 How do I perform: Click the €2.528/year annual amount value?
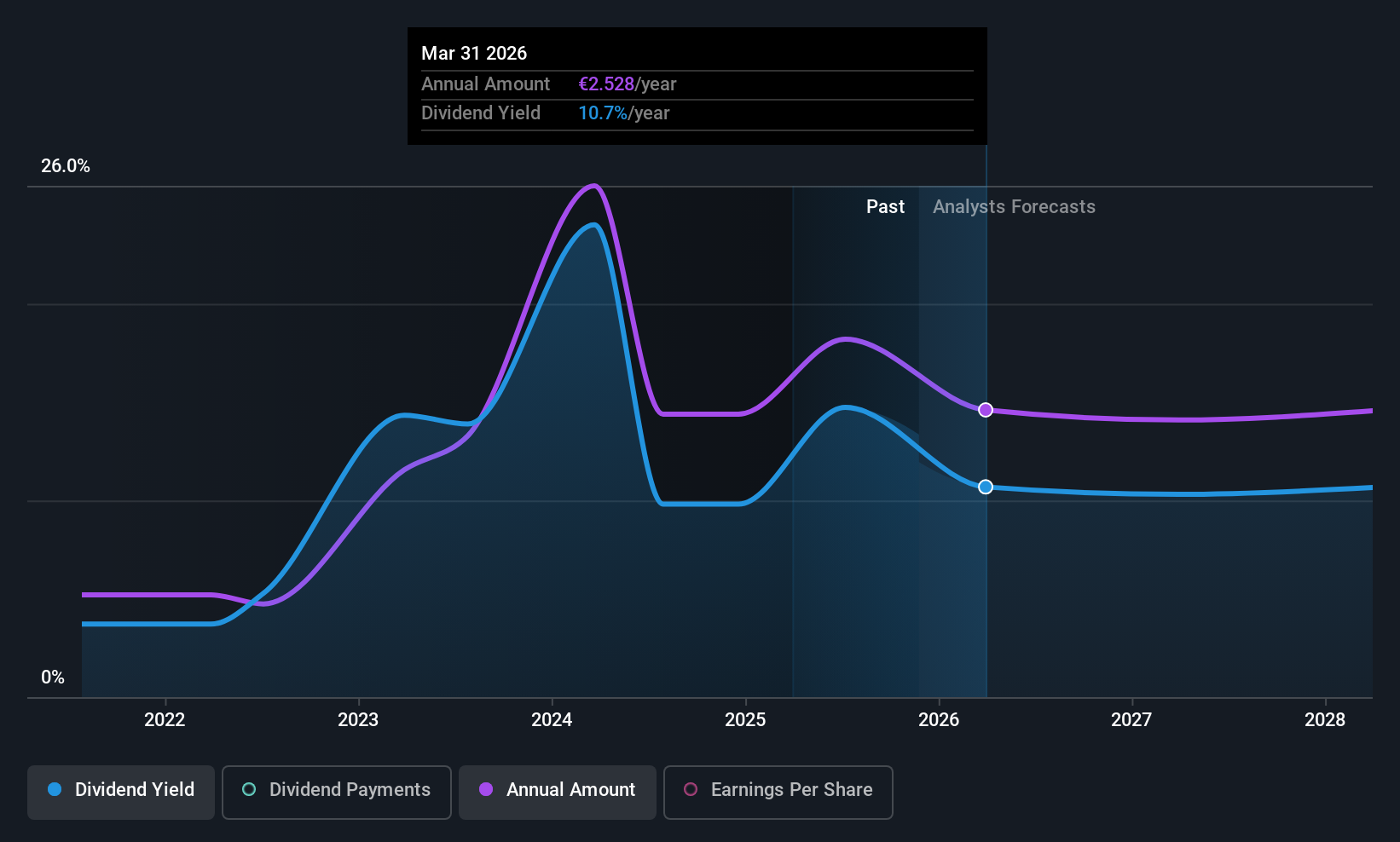(x=606, y=84)
